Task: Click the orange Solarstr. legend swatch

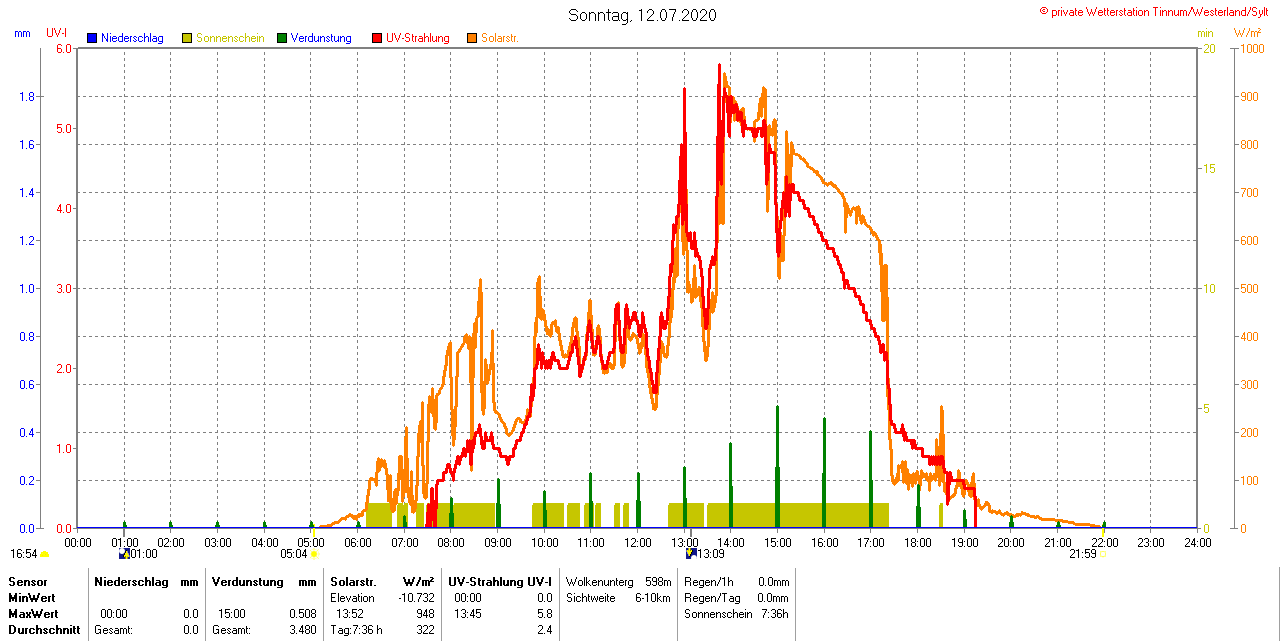Action: [x=472, y=38]
